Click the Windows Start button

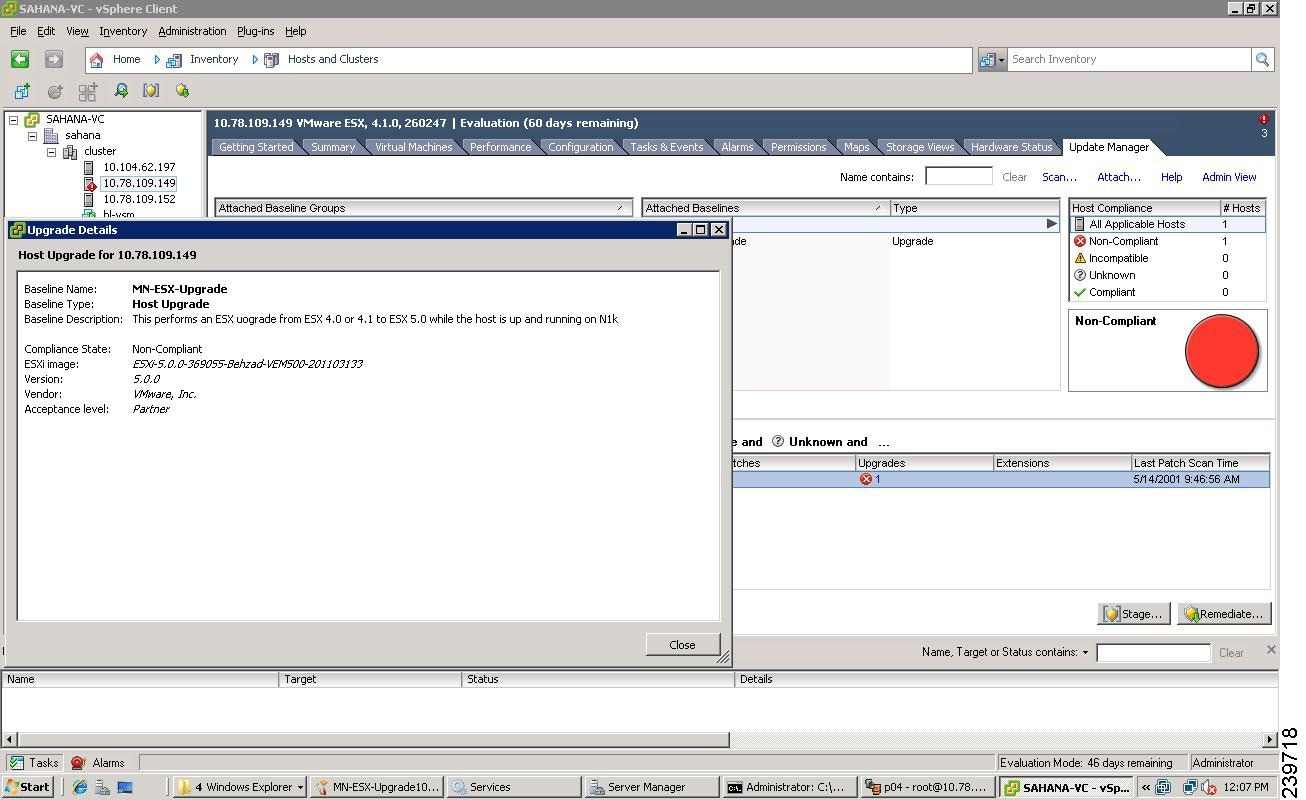click(28, 787)
